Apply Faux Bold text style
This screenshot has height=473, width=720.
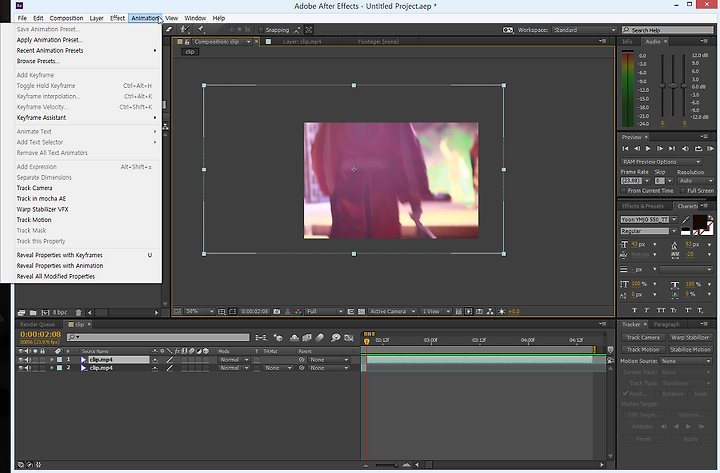(x=635, y=310)
